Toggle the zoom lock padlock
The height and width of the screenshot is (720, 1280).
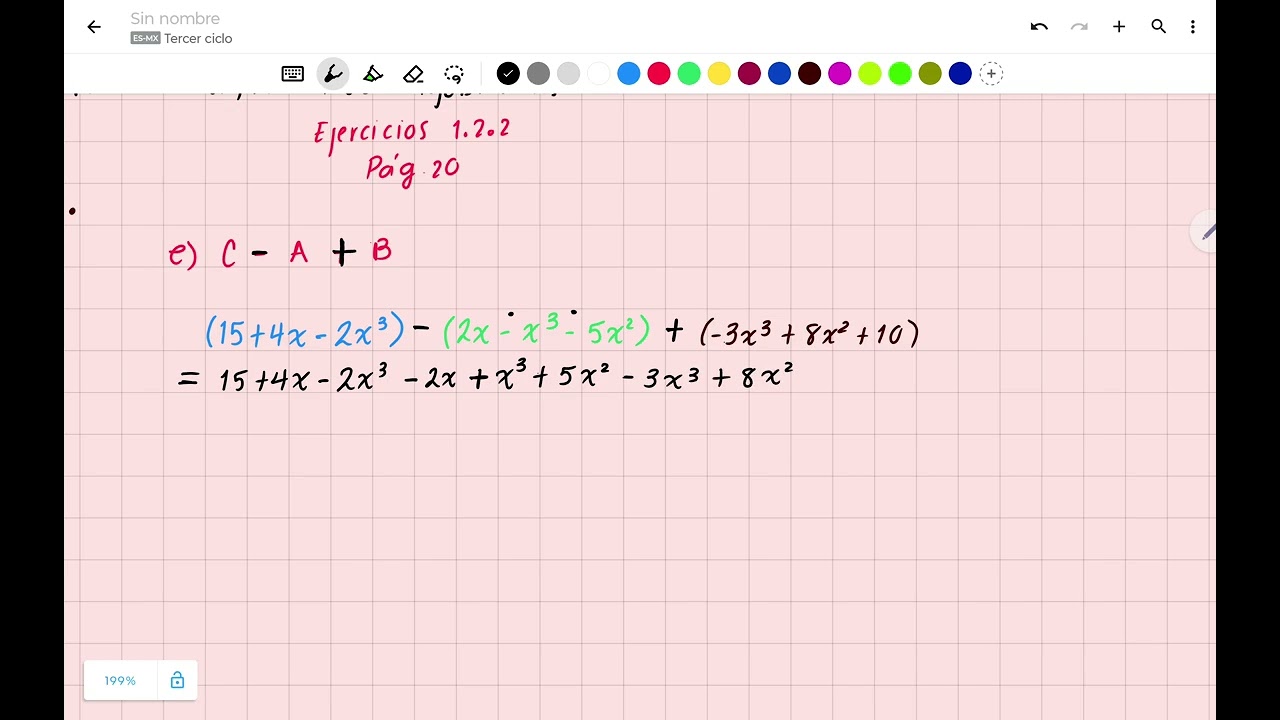click(177, 680)
